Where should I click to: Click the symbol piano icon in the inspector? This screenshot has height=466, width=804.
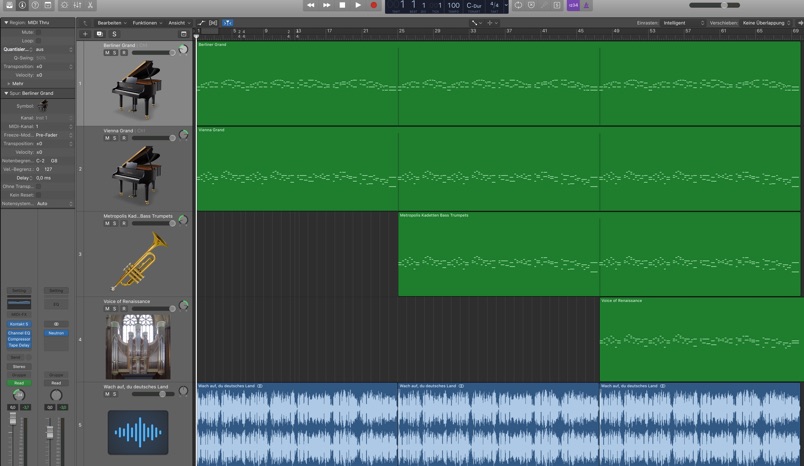tap(43, 106)
